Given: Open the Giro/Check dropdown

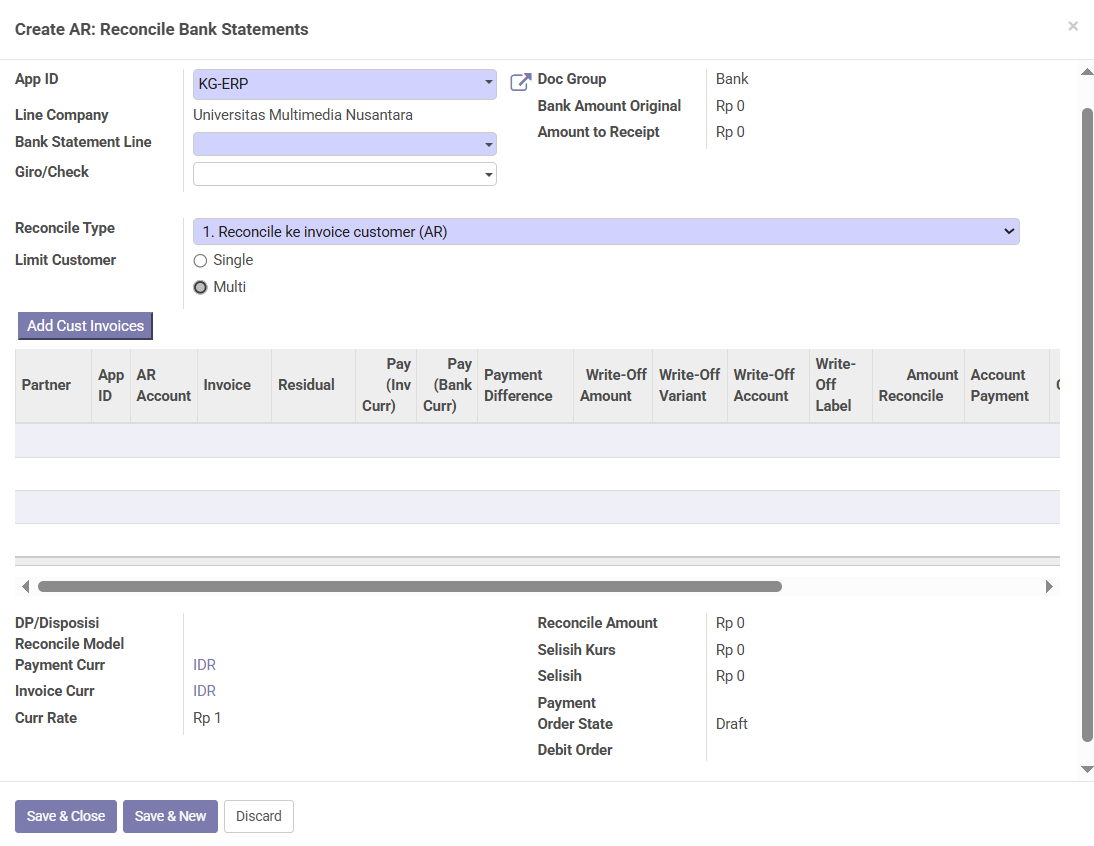Looking at the screenshot, I should coord(344,174).
